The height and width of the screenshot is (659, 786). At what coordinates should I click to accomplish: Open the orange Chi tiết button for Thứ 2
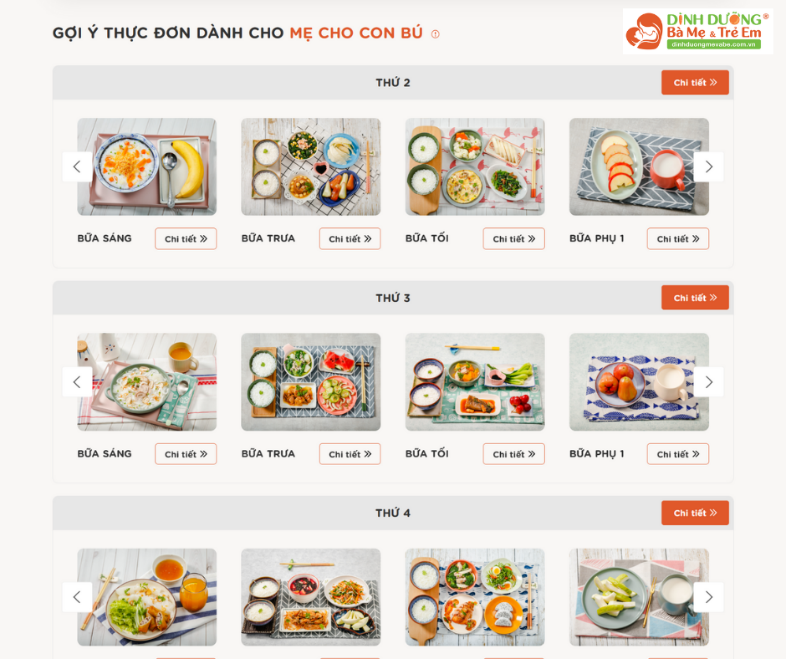tap(695, 82)
